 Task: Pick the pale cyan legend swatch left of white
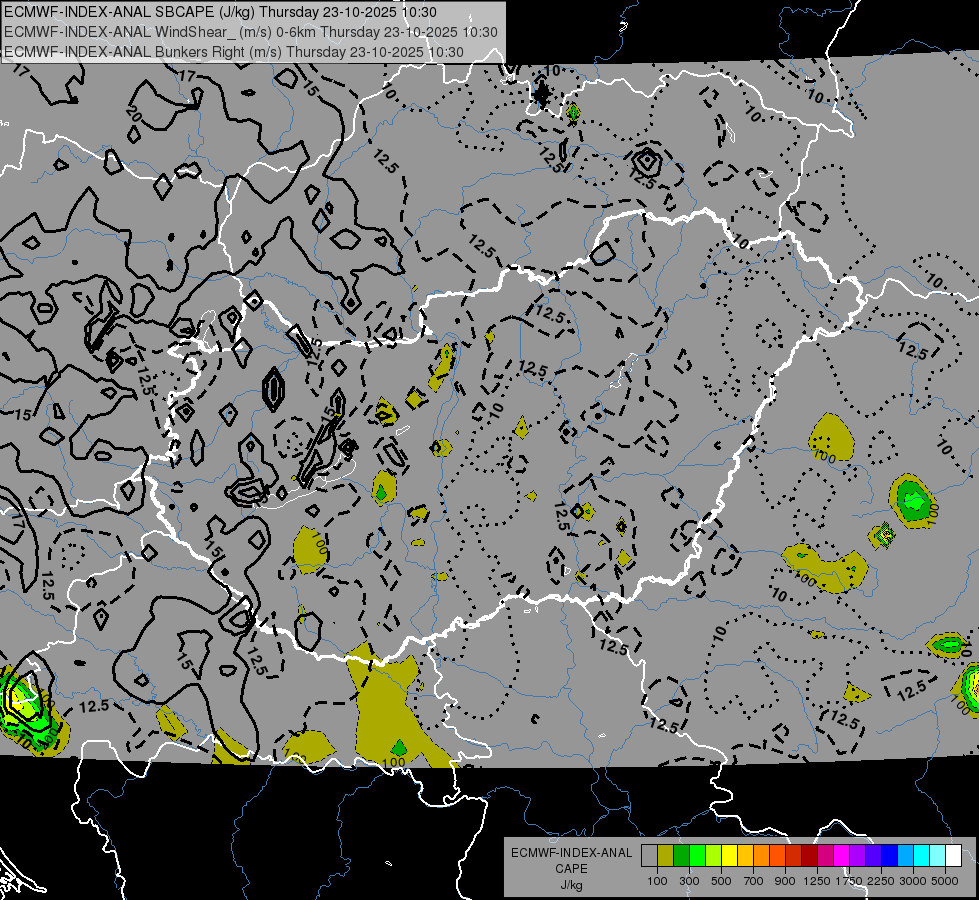tap(938, 856)
